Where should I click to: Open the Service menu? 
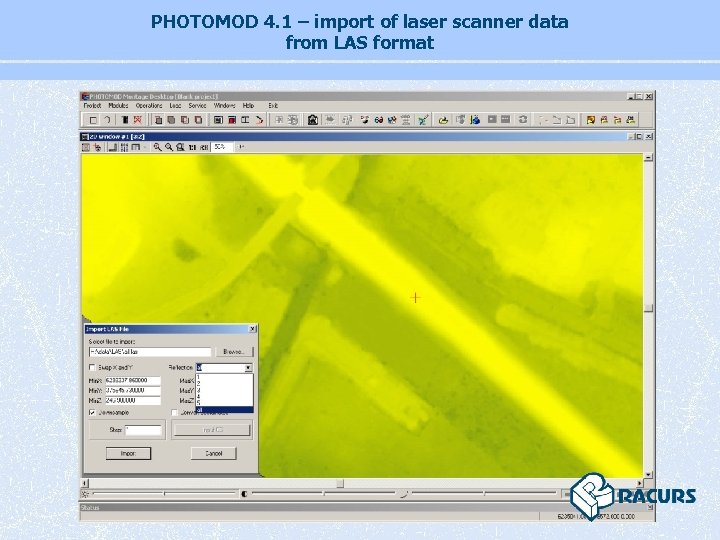[x=197, y=106]
